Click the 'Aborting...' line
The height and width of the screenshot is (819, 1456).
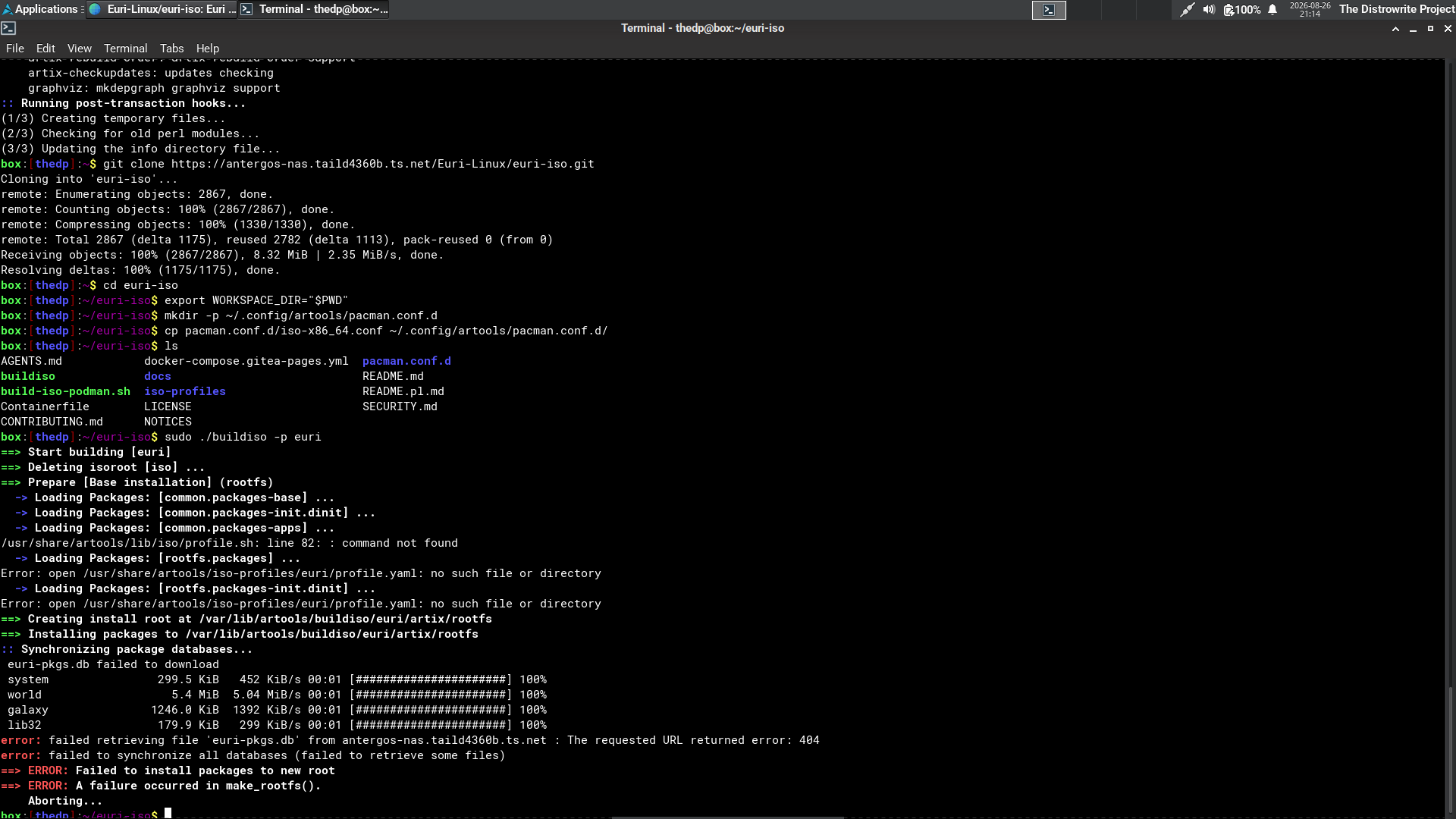click(65, 801)
